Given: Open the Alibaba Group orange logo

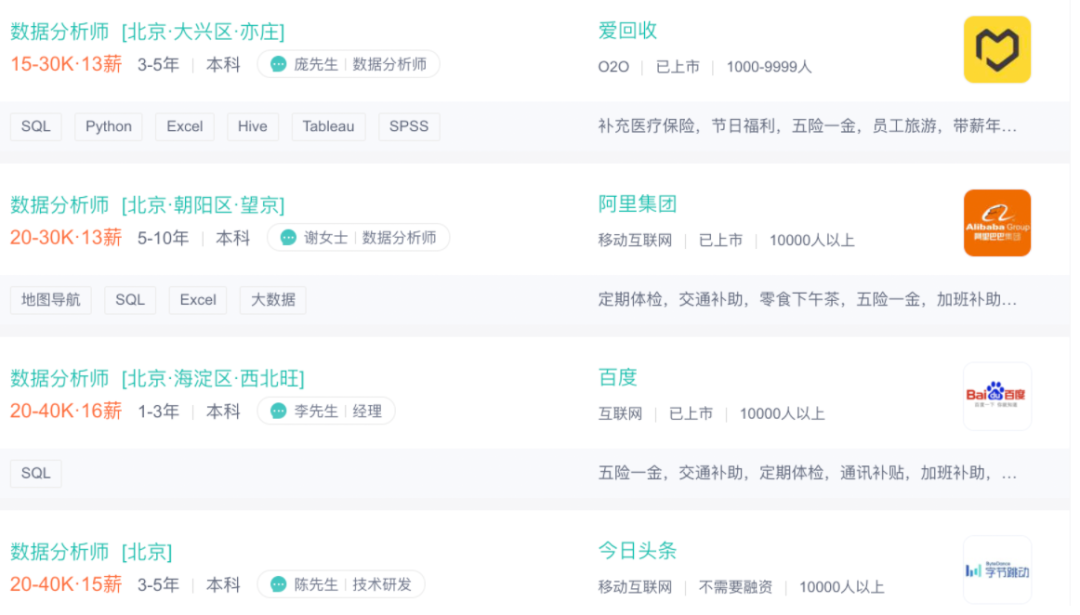Looking at the screenshot, I should 997,223.
